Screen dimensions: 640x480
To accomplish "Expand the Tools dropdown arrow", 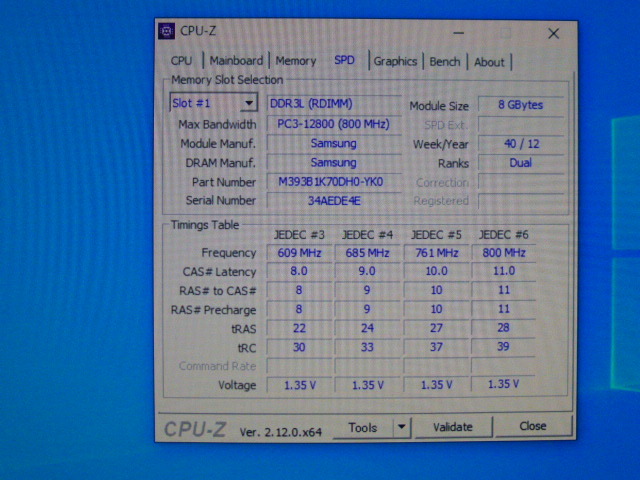I will pos(402,427).
